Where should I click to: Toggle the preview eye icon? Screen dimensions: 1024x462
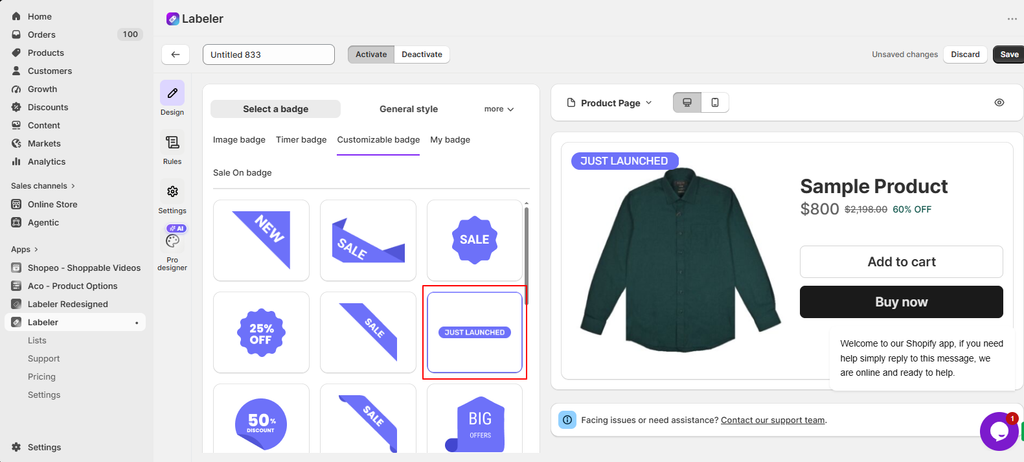[x=999, y=103]
